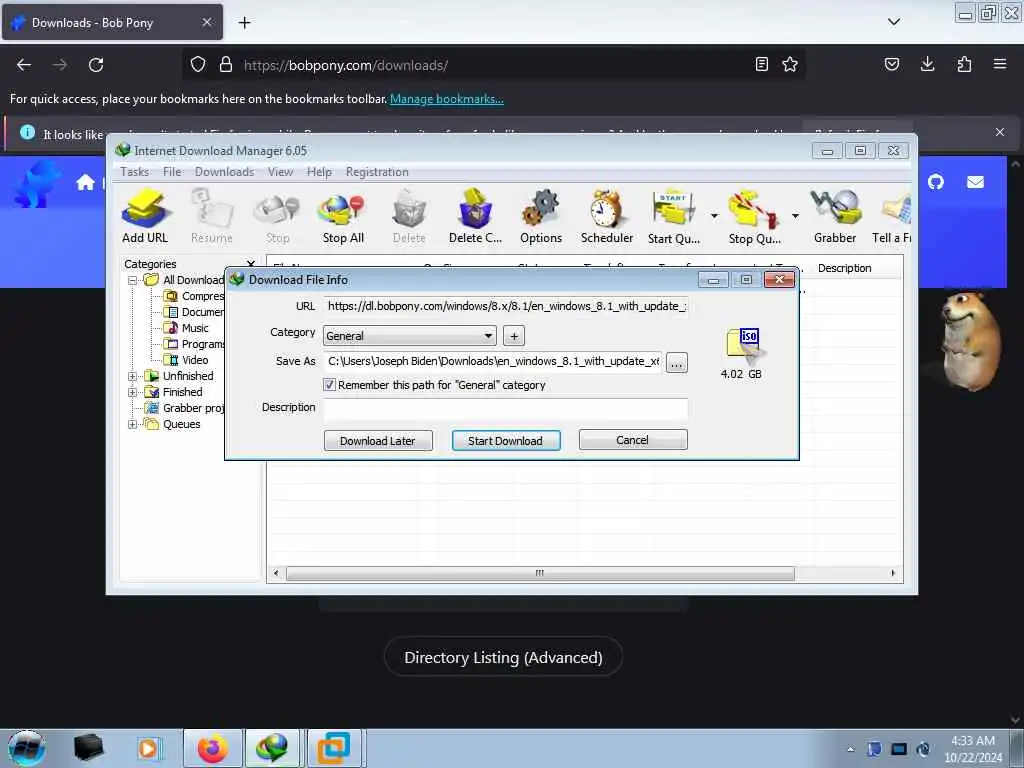Click the Firefox reload page icon
This screenshot has width=1024, height=768.
[x=96, y=65]
